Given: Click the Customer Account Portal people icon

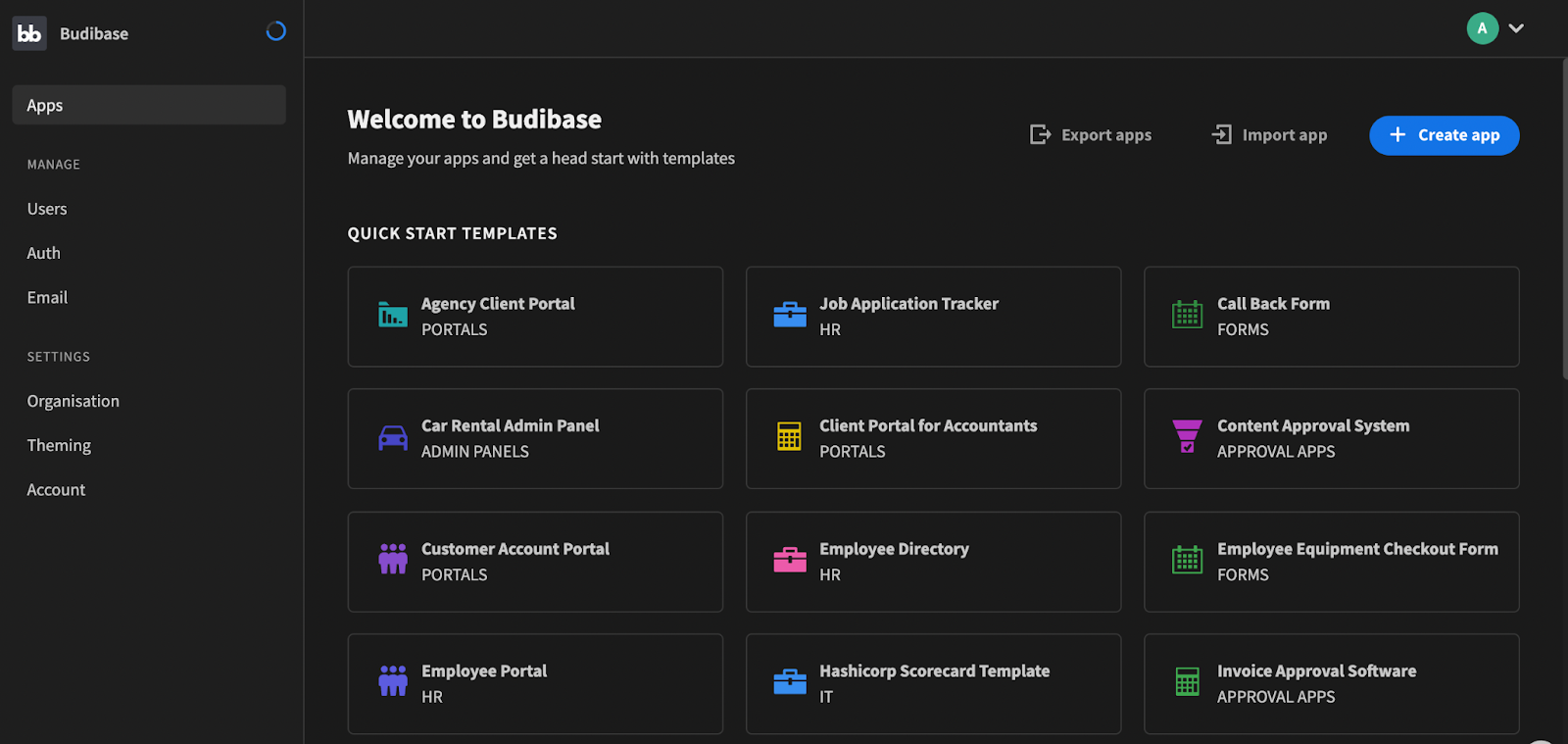Looking at the screenshot, I should click(393, 560).
